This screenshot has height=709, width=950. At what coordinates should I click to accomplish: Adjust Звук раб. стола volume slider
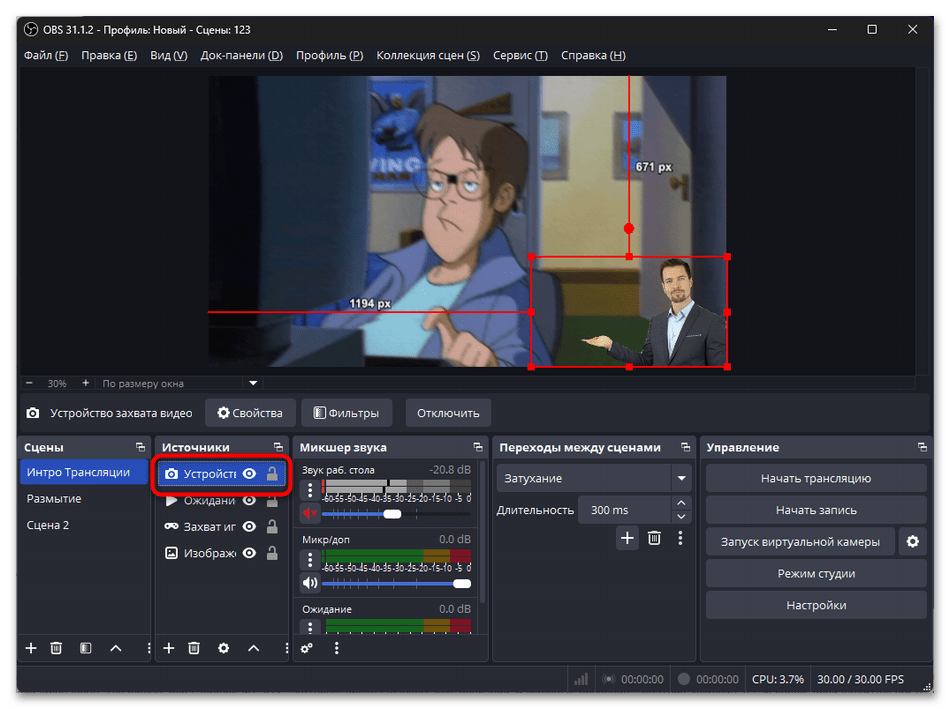[x=396, y=514]
